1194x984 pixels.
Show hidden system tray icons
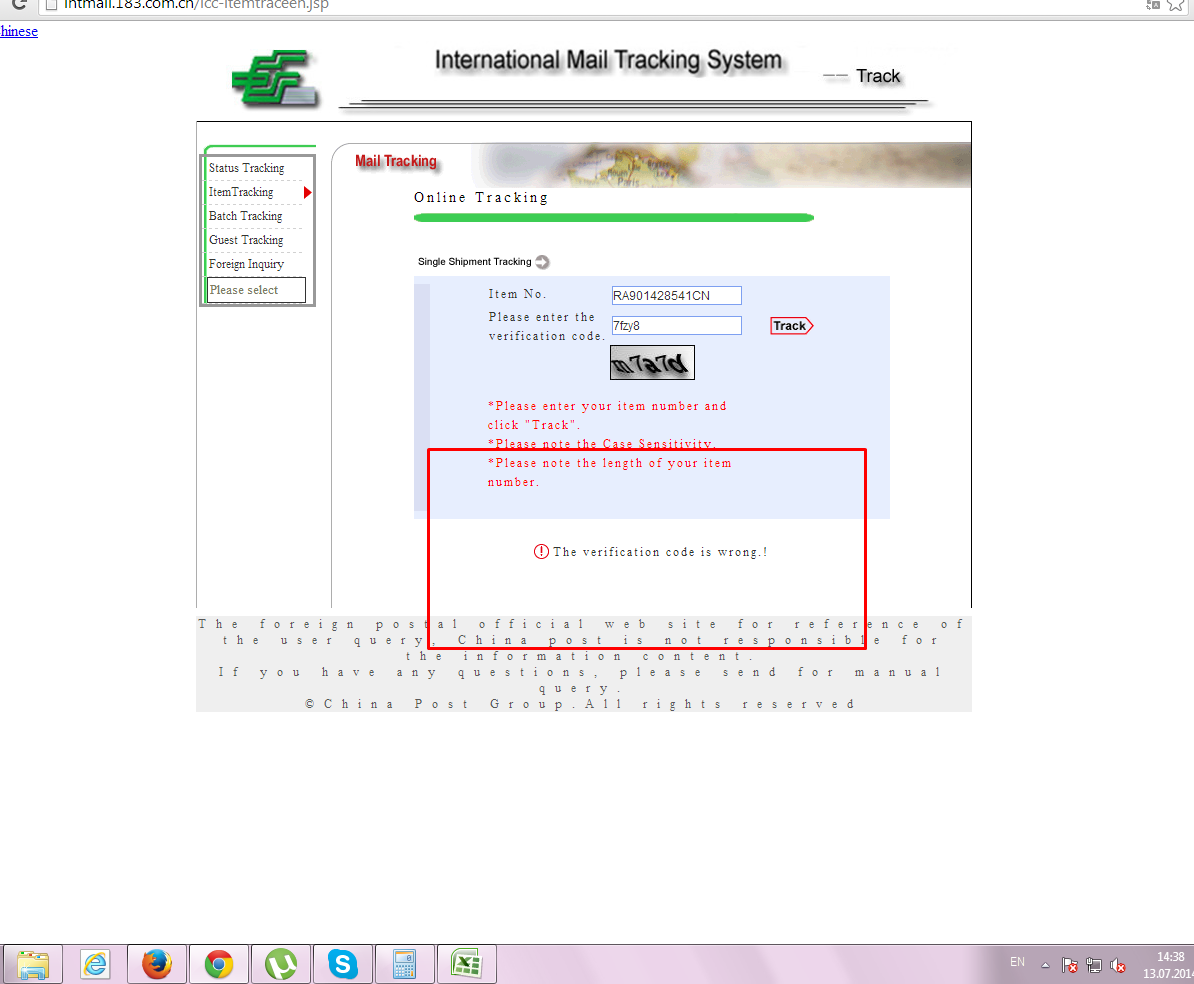click(x=1045, y=966)
